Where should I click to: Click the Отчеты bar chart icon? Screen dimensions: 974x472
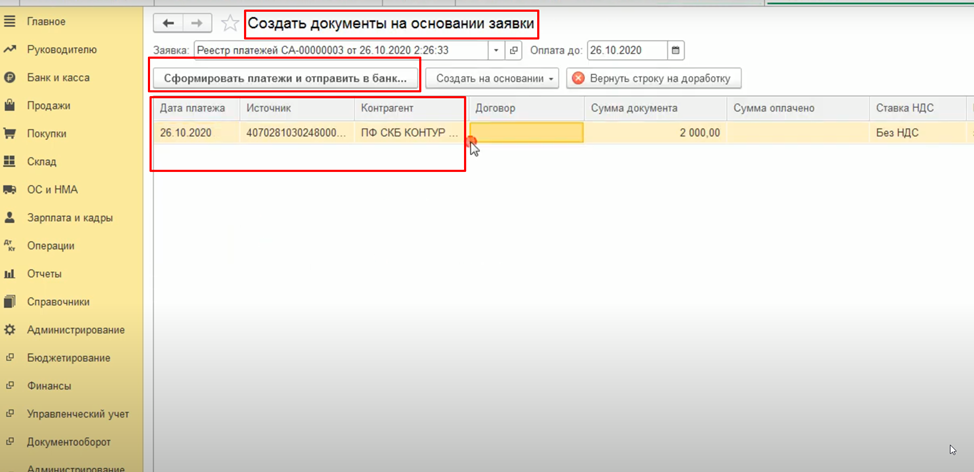[x=9, y=274]
